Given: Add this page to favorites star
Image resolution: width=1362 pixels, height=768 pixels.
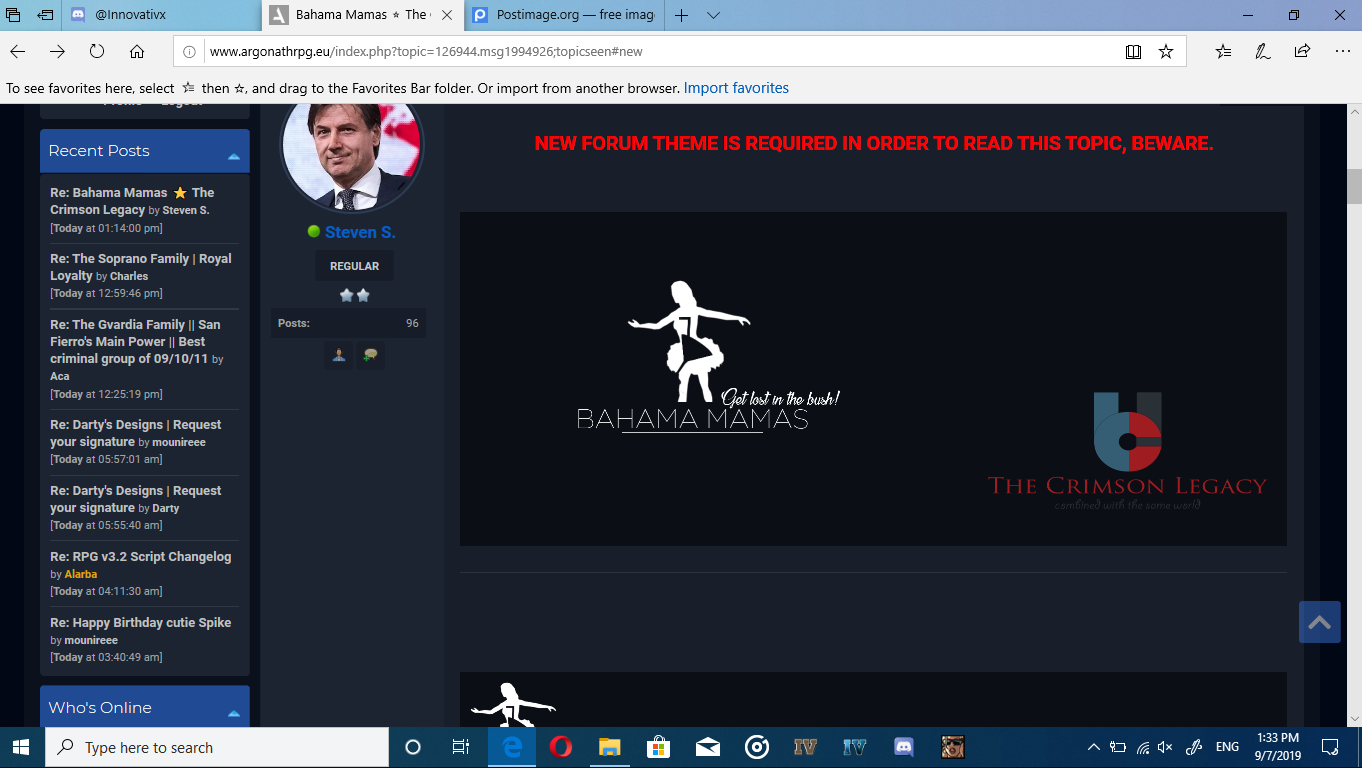Looking at the screenshot, I should tap(1165, 52).
